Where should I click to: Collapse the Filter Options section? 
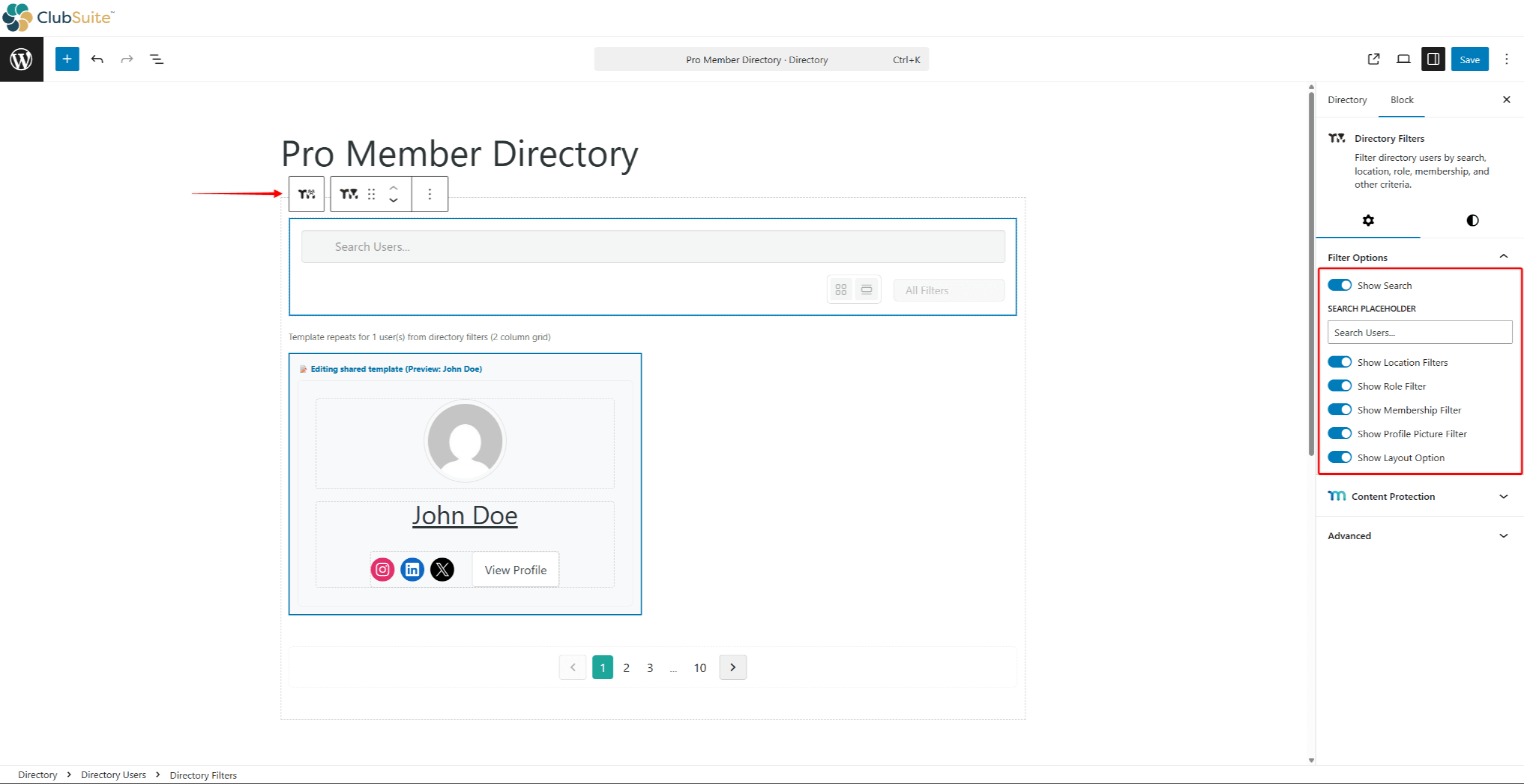tap(1504, 256)
